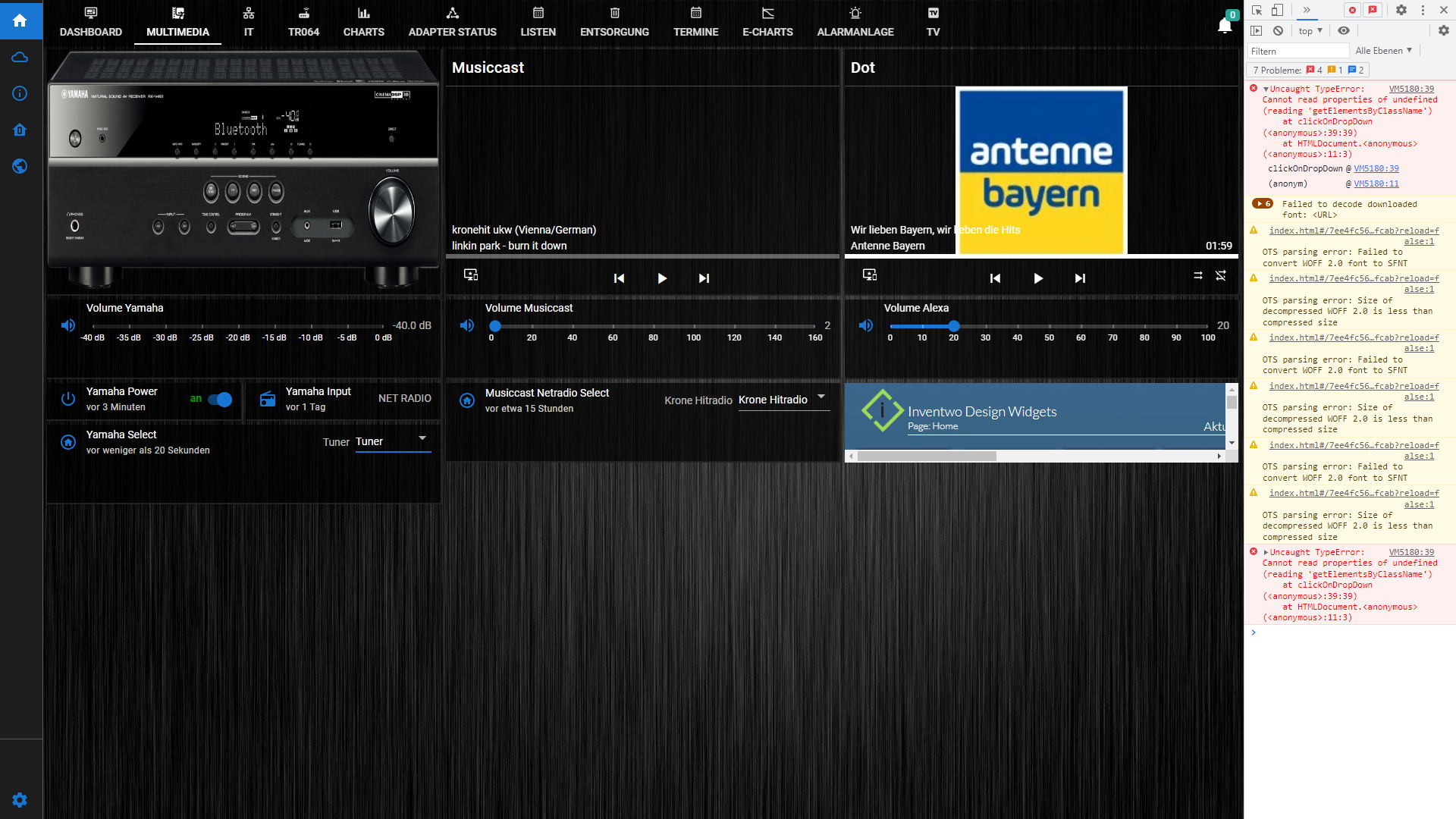Open the E-Charts tab

tap(768, 23)
